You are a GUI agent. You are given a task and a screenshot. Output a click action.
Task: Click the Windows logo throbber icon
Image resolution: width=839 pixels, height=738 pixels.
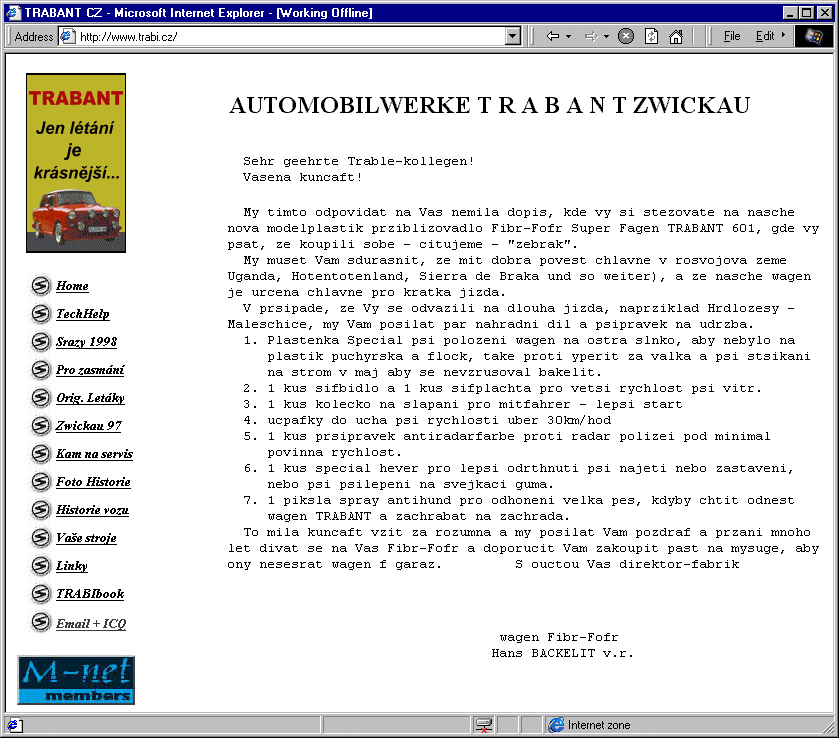813,36
